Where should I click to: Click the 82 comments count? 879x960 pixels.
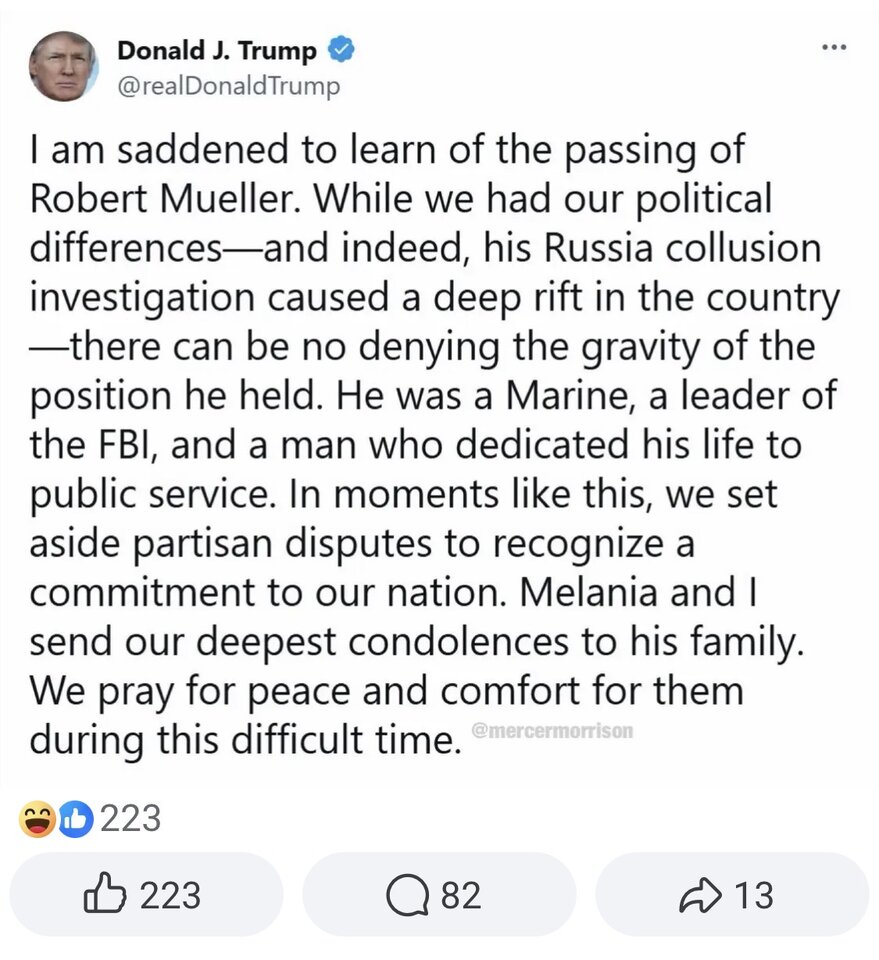[x=460, y=895]
